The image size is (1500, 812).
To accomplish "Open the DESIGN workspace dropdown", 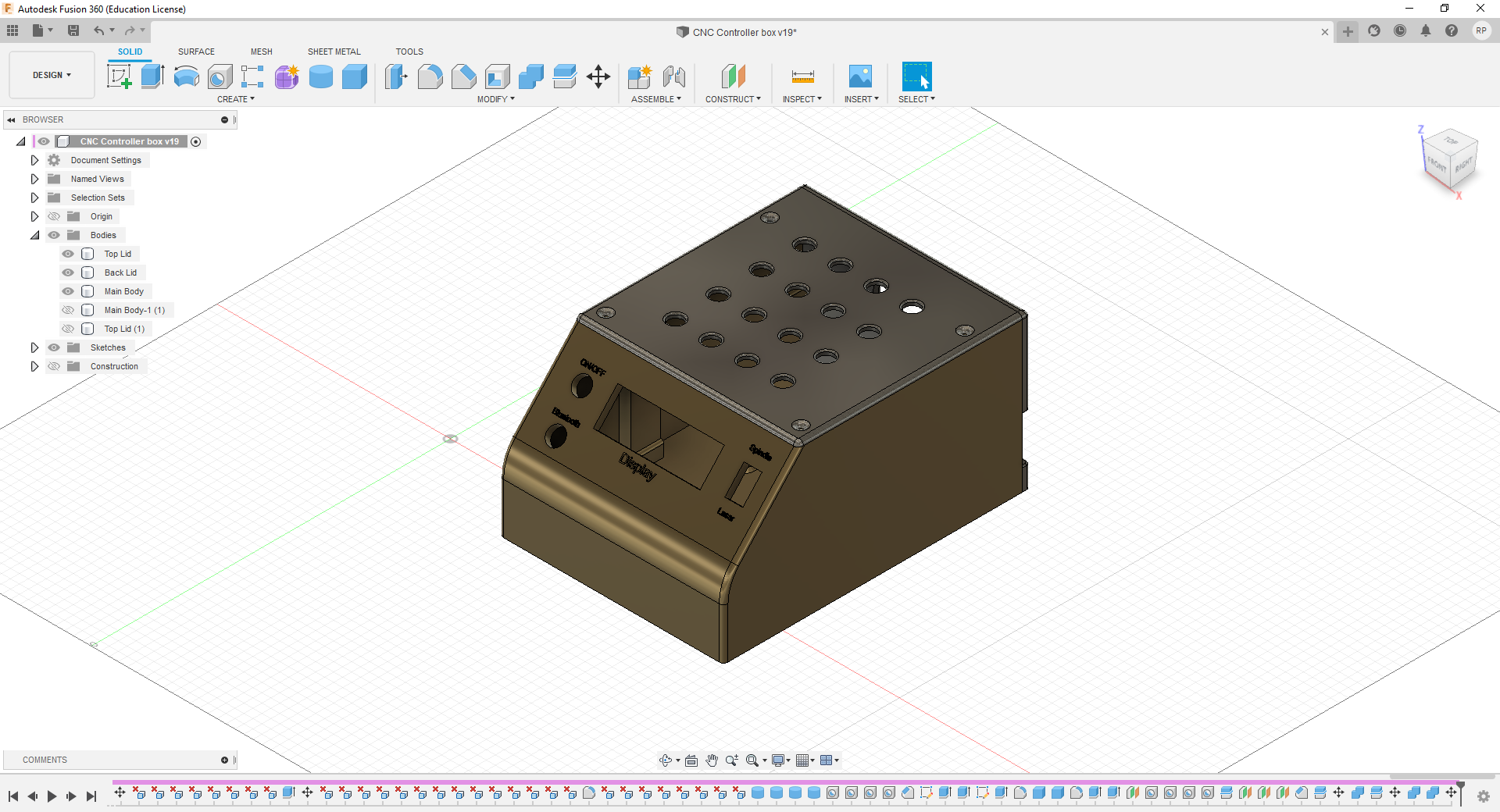I will point(50,75).
